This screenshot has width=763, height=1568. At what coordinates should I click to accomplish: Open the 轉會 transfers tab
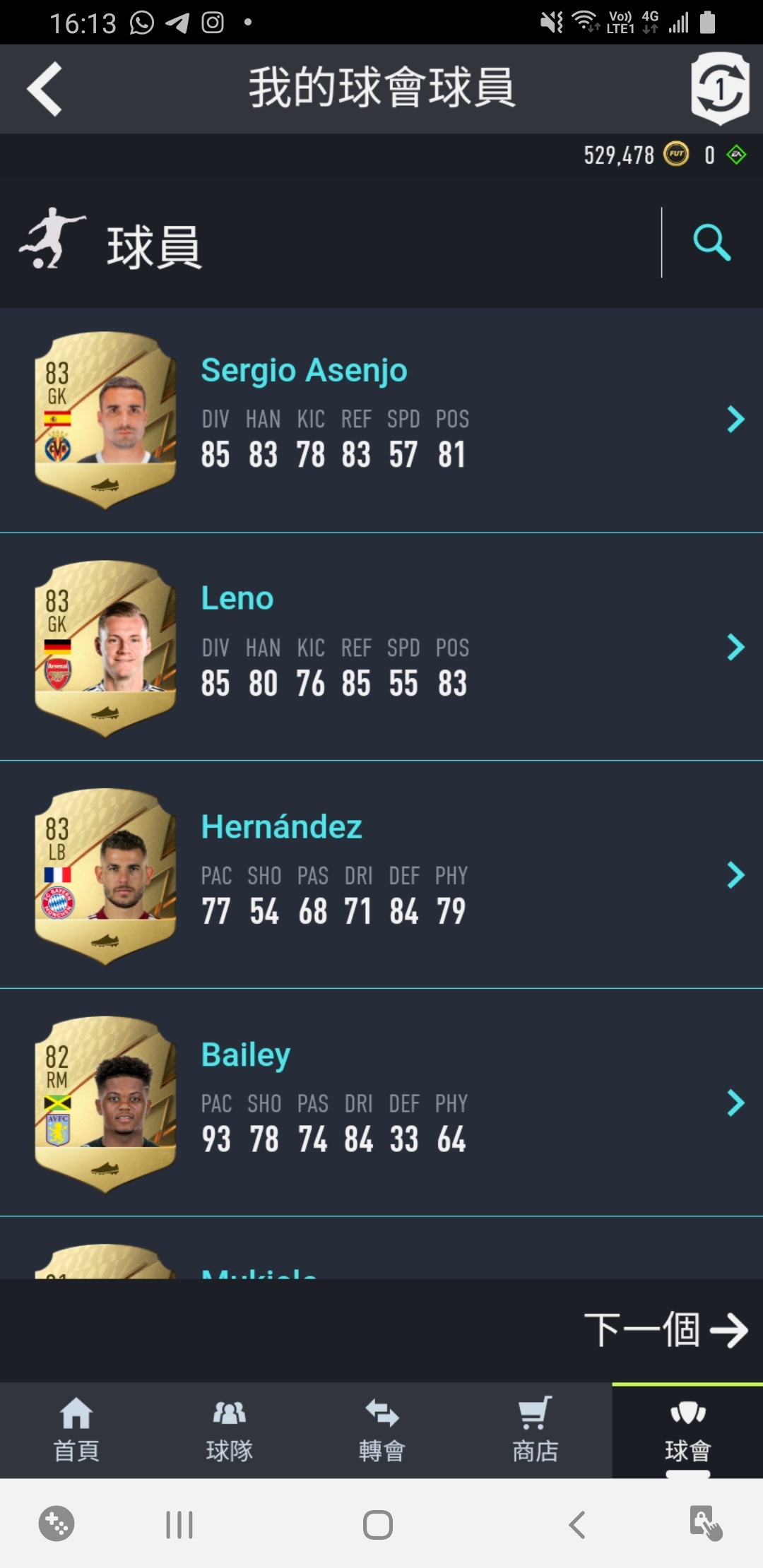click(x=381, y=1430)
